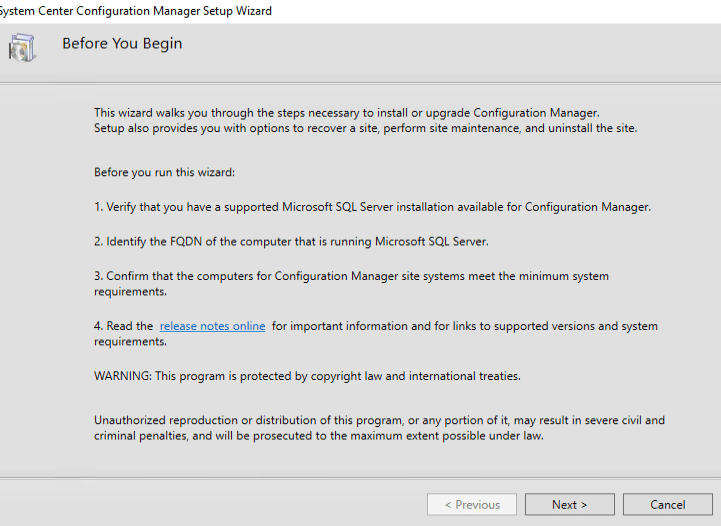Click step 1 about supported SQL Server
The image size is (721, 526).
pos(372,207)
